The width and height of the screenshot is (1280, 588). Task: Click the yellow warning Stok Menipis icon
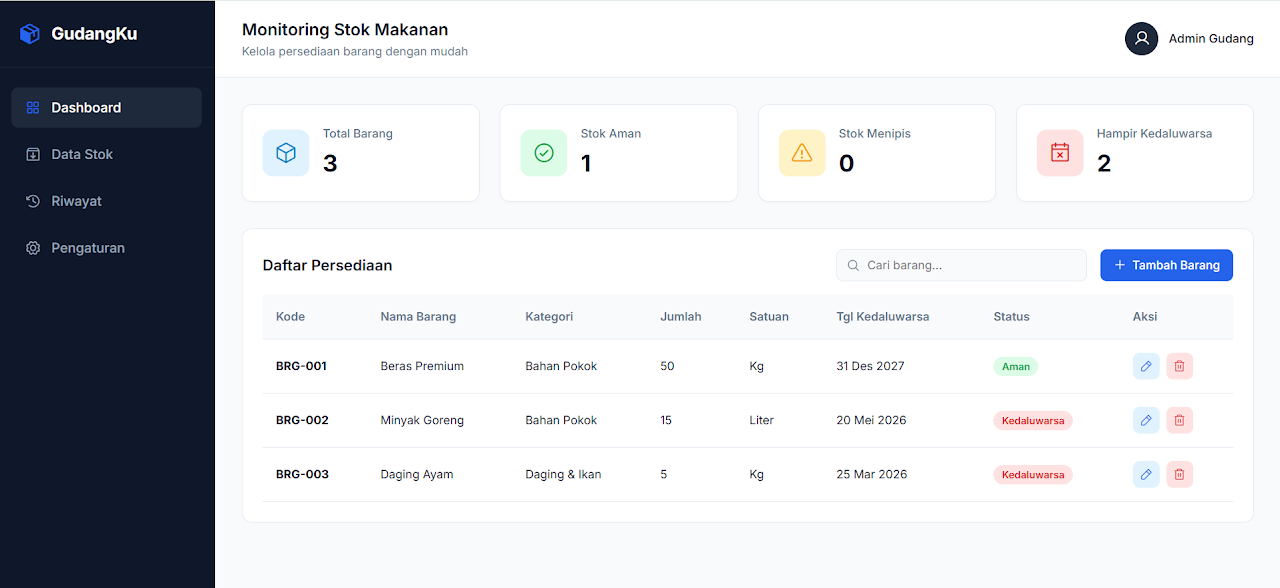pos(802,153)
